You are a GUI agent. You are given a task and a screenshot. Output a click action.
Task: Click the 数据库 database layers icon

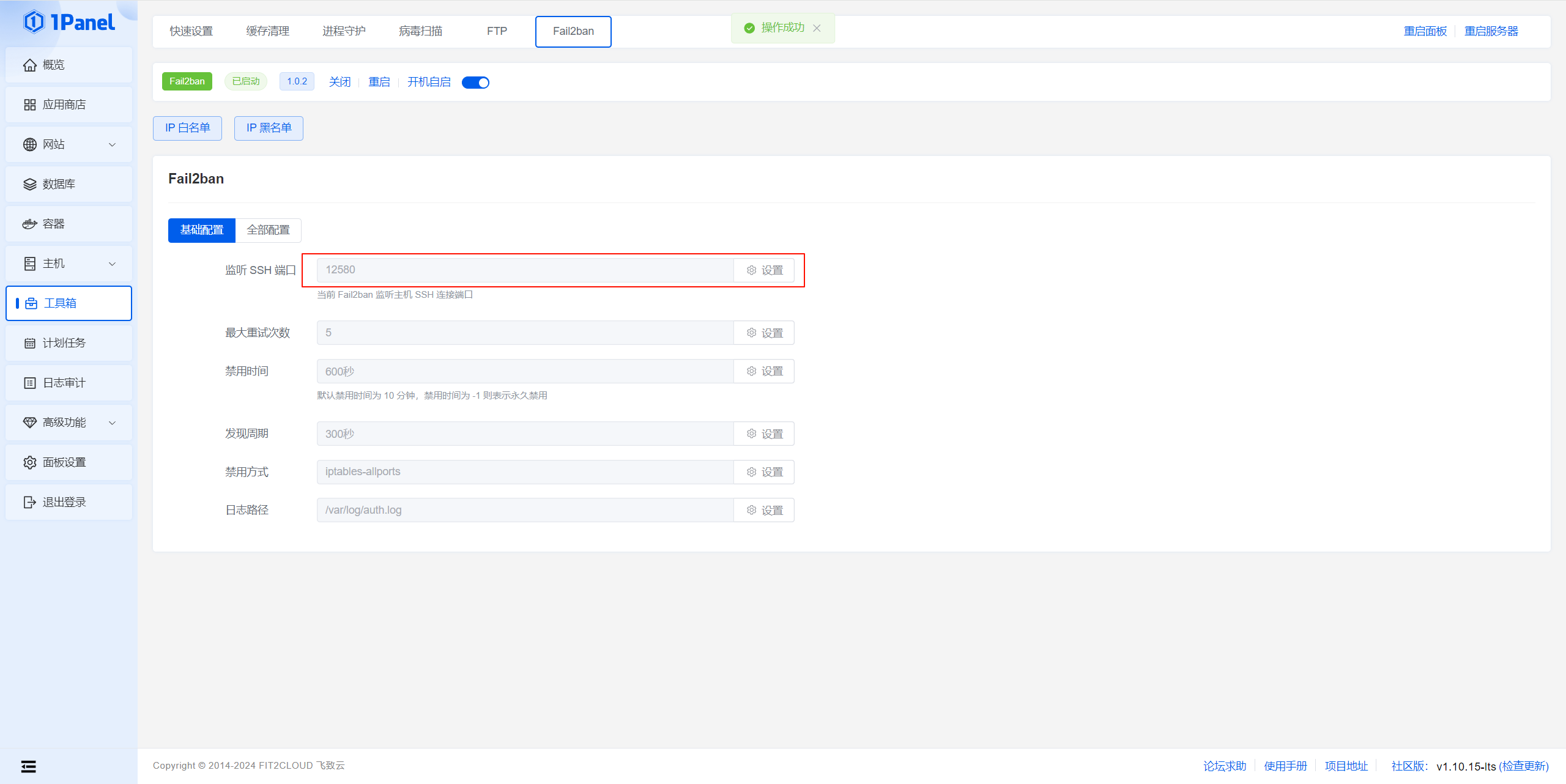pyautogui.click(x=29, y=184)
